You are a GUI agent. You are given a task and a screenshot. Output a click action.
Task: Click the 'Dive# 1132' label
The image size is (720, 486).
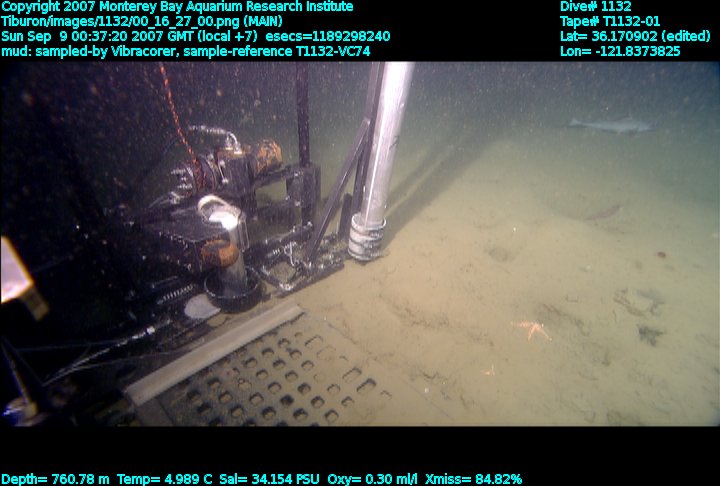pos(596,6)
